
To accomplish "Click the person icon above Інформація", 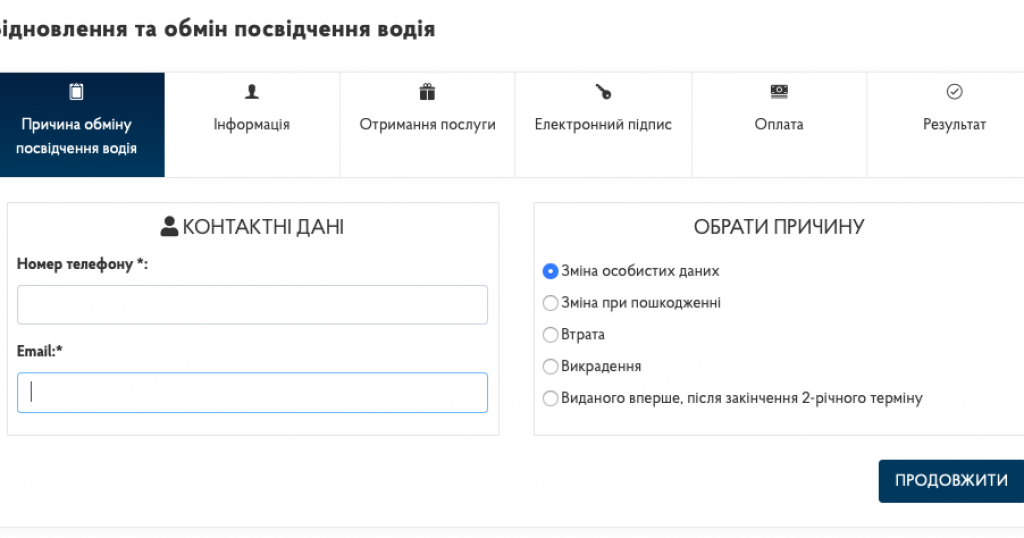I will click(x=251, y=91).
